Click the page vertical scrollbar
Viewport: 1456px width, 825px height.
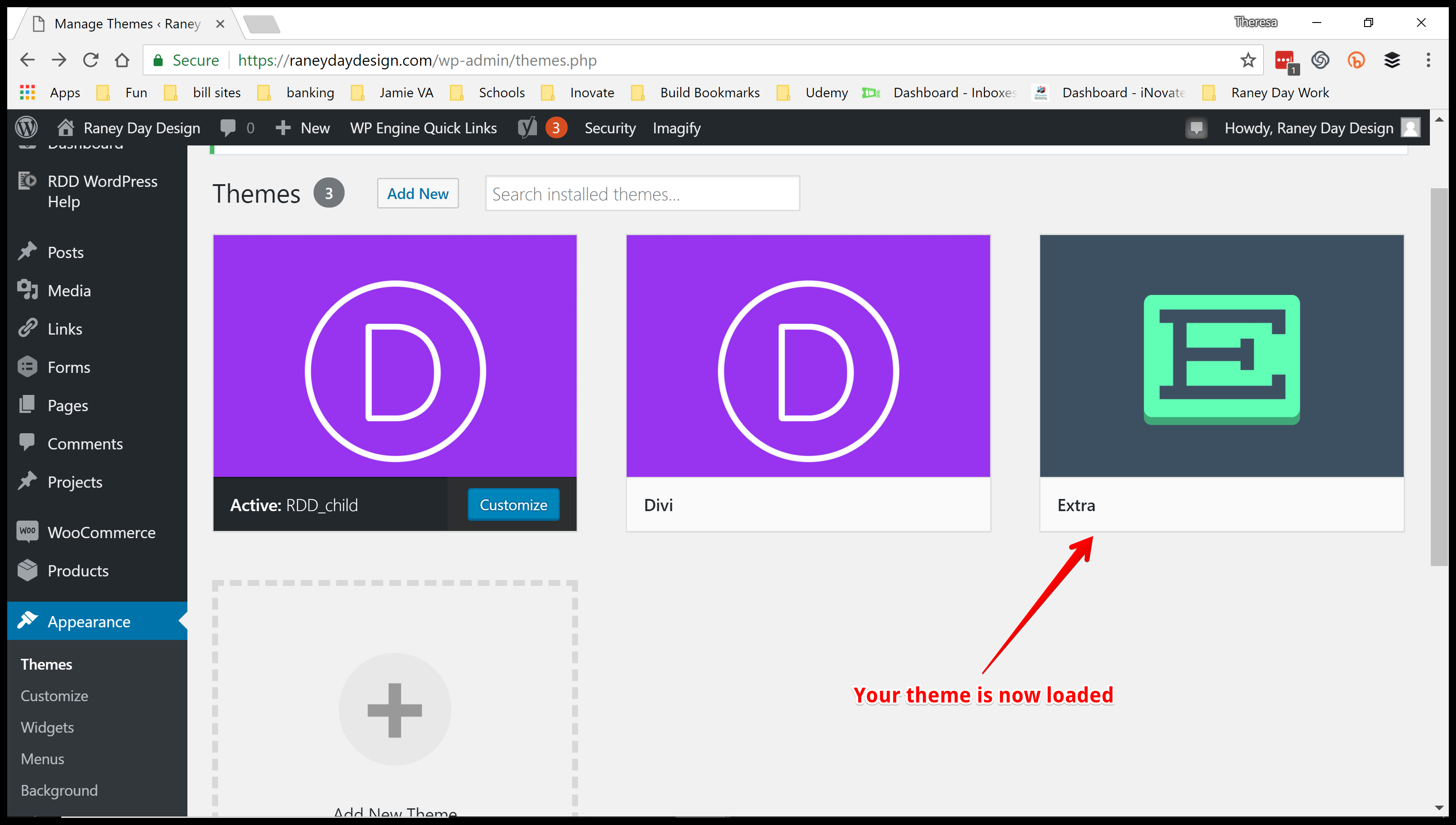click(x=1439, y=376)
